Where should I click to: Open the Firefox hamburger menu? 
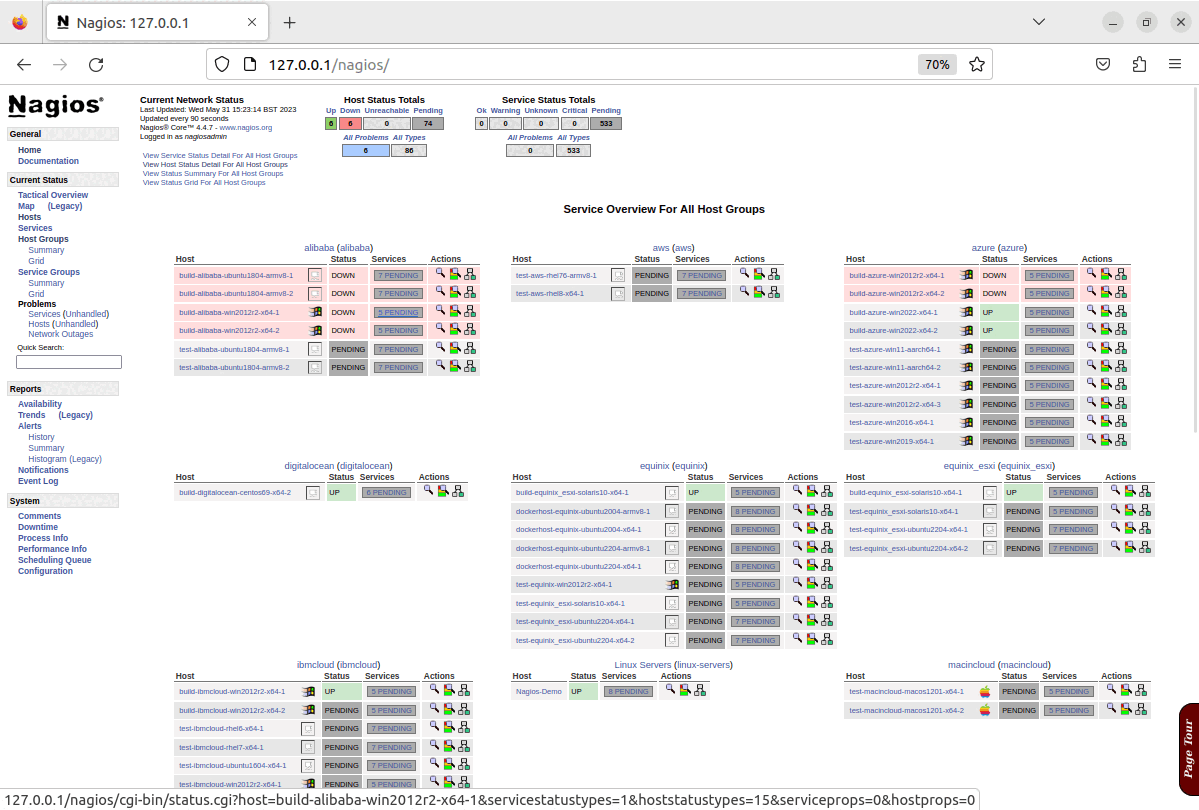point(1175,63)
